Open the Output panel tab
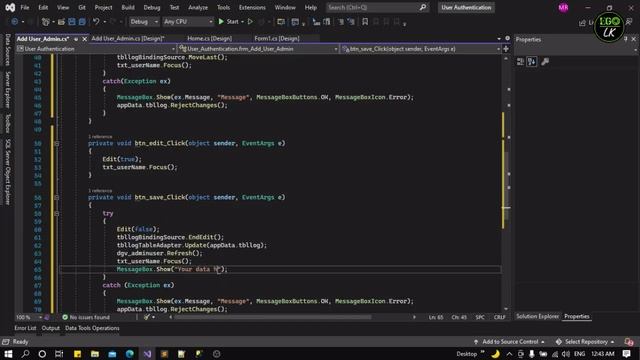The width and height of the screenshot is (640, 360). [x=51, y=328]
